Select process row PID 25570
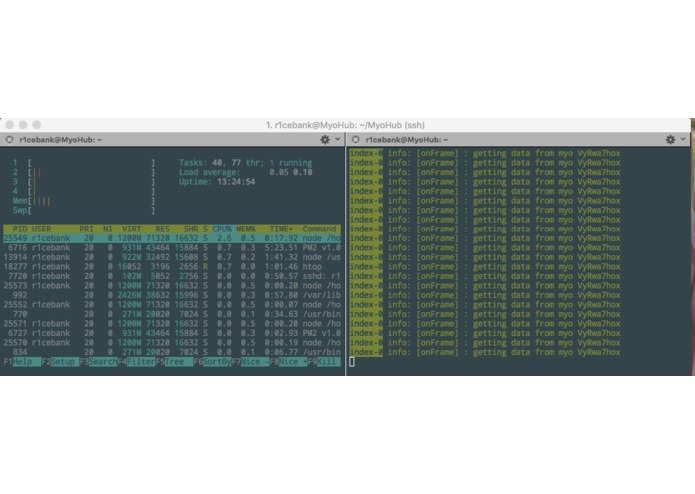This screenshot has height=494, width=695. click(172, 342)
